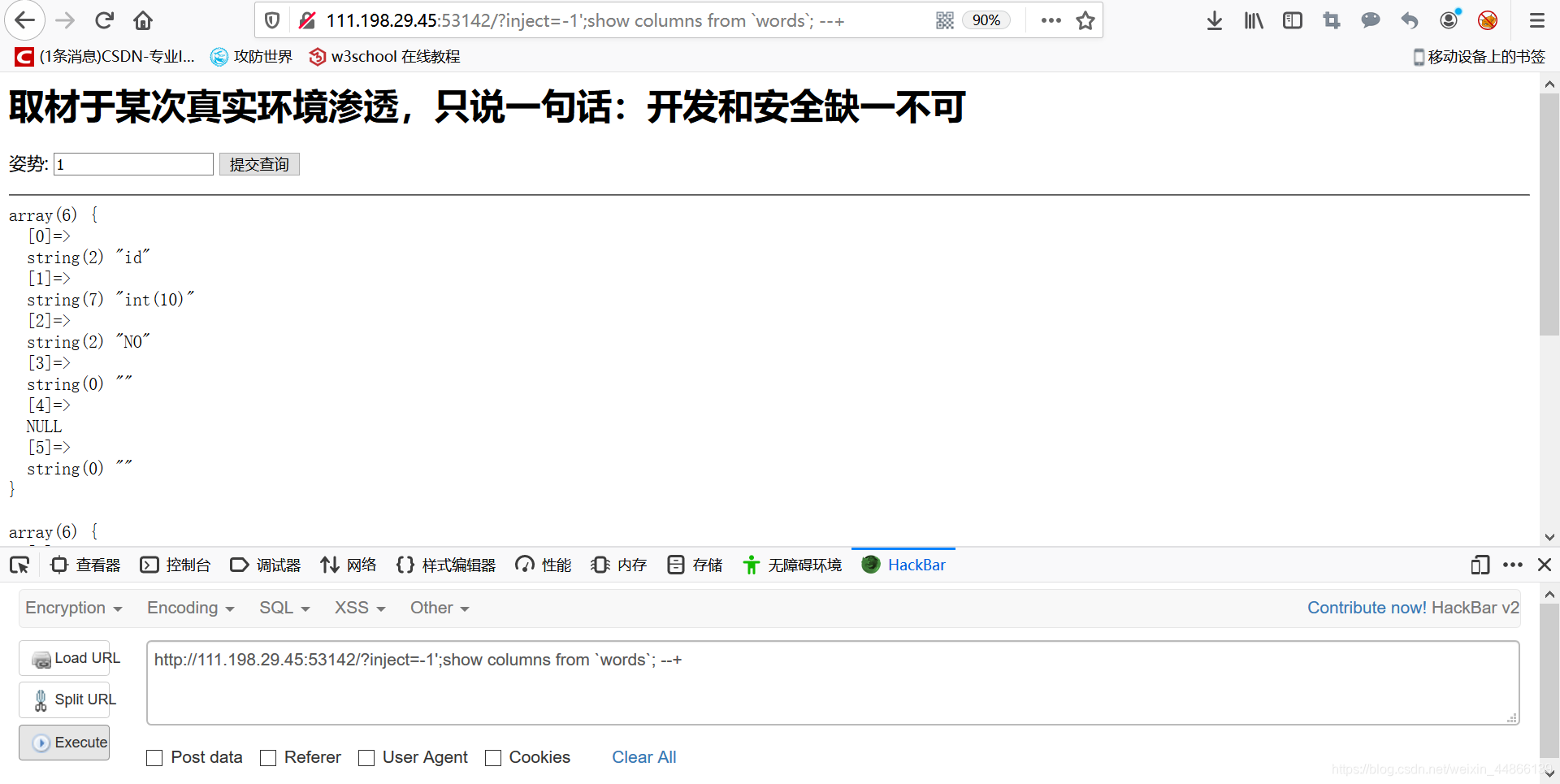This screenshot has height=784, width=1560.
Task: Expand the XSS dropdown
Action: pyautogui.click(x=360, y=609)
